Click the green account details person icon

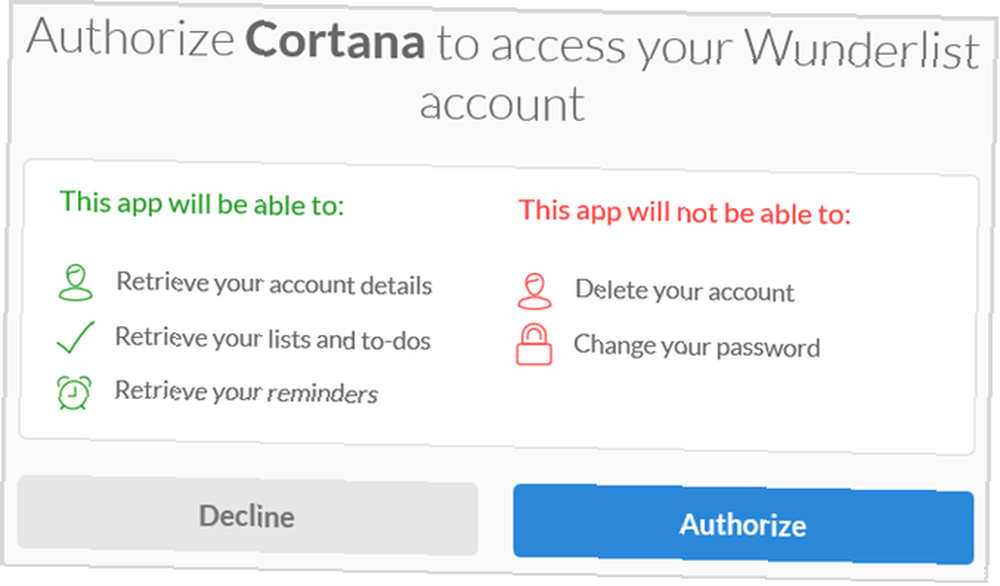click(75, 282)
